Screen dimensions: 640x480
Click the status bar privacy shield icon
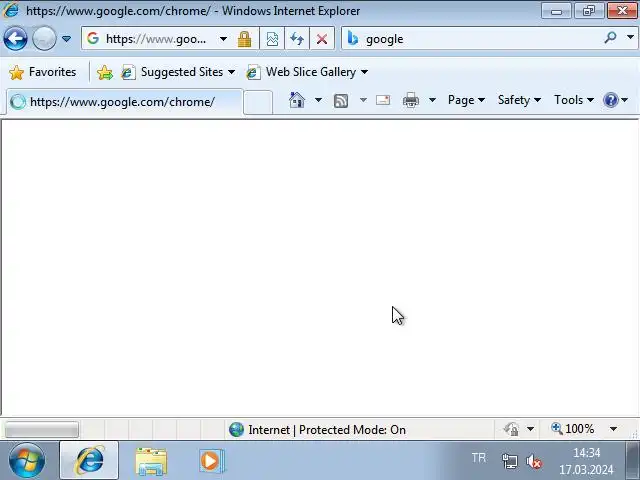pyautogui.click(x=511, y=429)
